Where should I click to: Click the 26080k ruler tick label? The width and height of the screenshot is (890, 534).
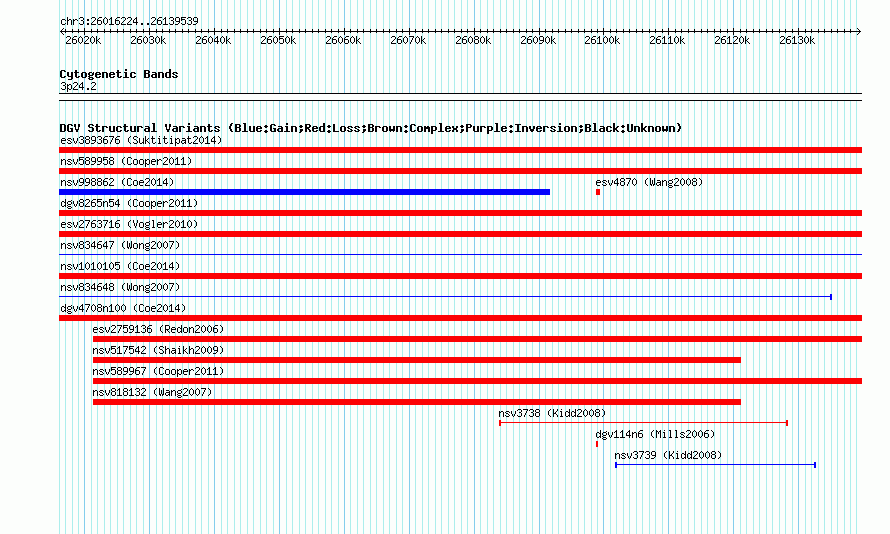pyautogui.click(x=473, y=41)
